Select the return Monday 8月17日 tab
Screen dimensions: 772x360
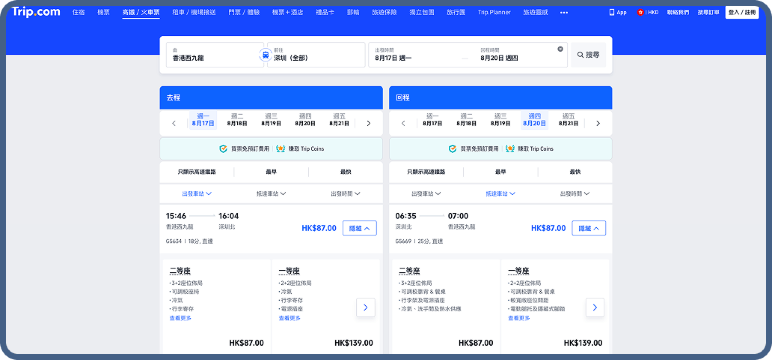[432, 120]
